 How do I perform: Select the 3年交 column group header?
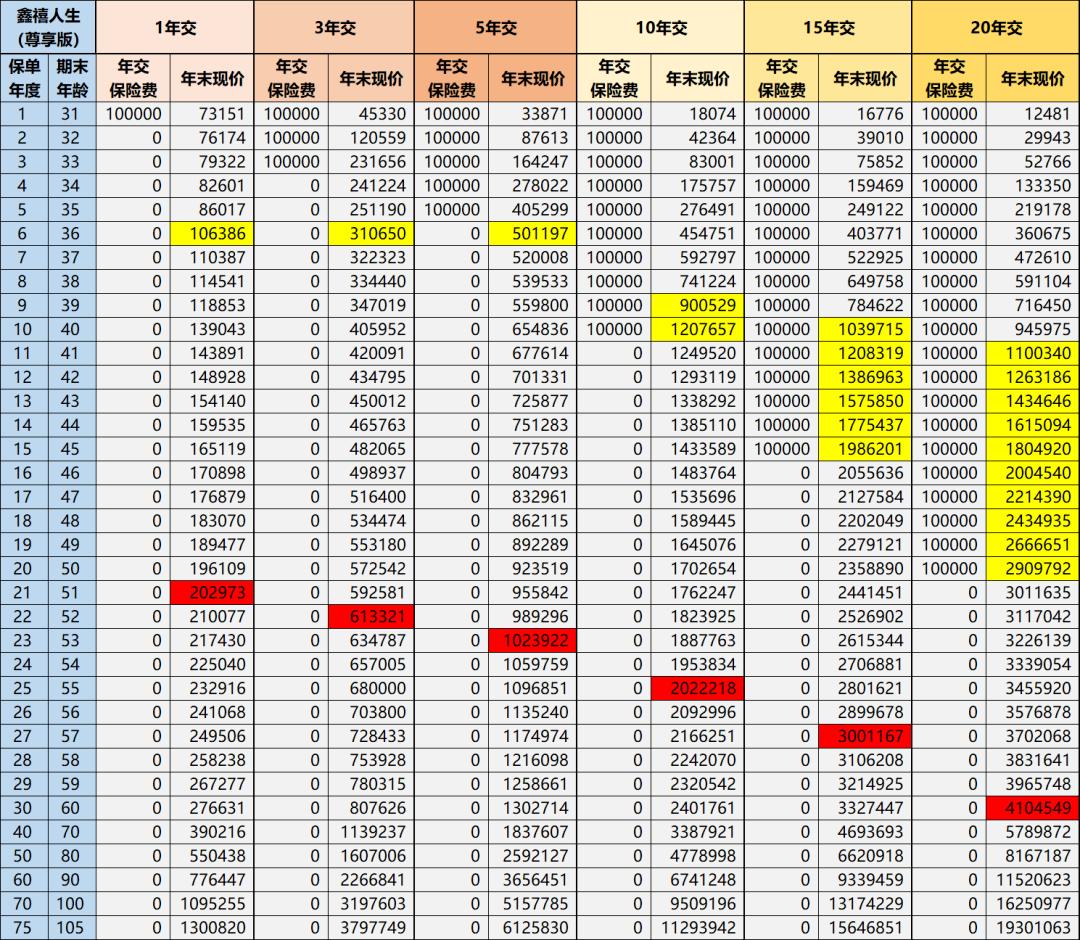click(334, 28)
